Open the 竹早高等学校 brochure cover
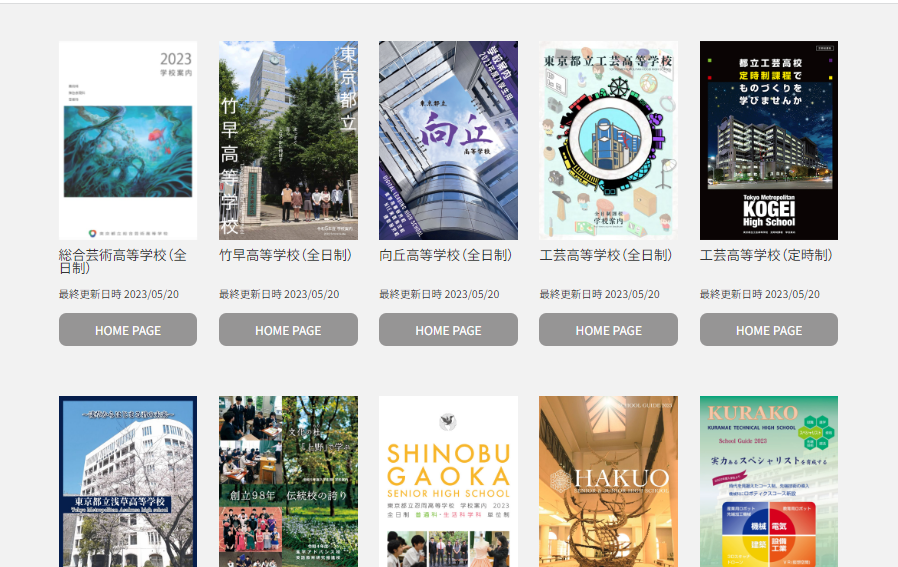 pyautogui.click(x=288, y=140)
